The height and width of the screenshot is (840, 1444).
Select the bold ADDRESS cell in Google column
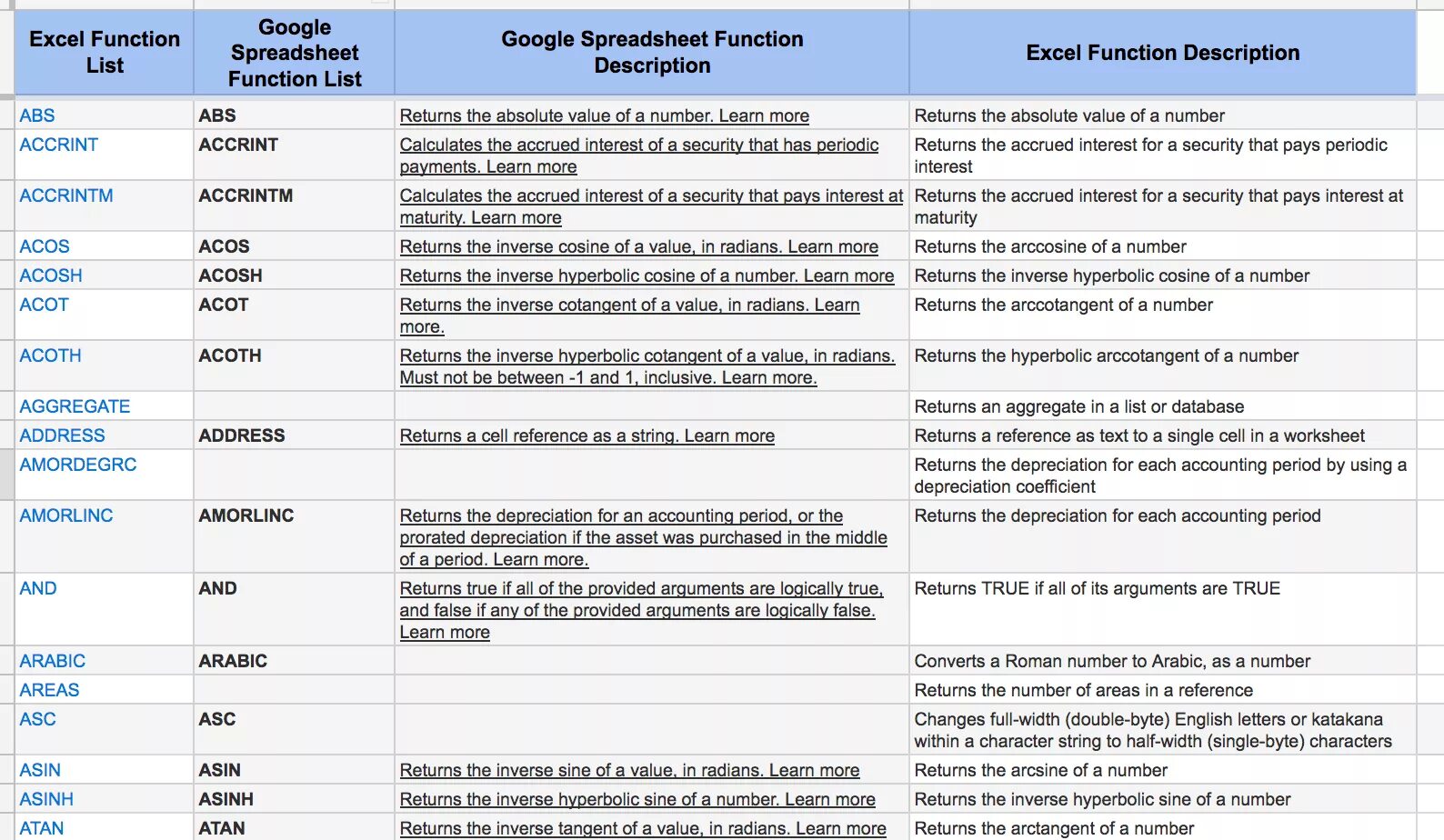(x=295, y=435)
